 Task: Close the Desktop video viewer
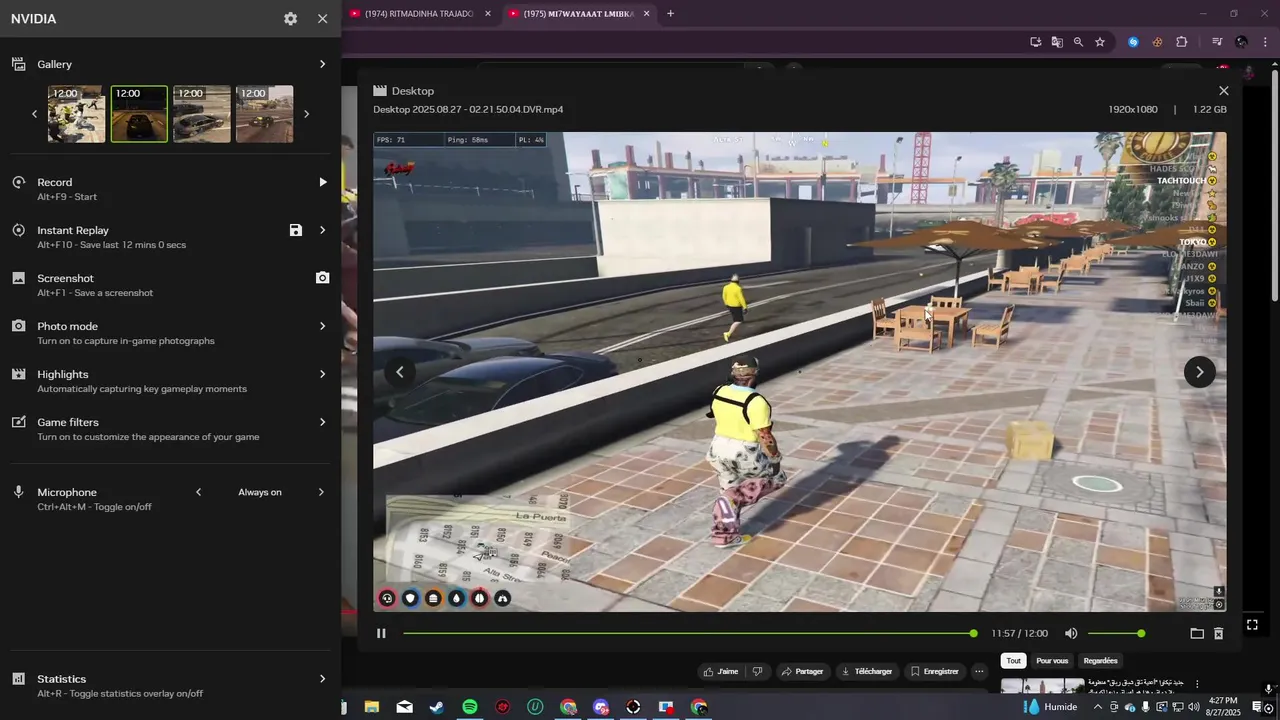click(x=1223, y=90)
